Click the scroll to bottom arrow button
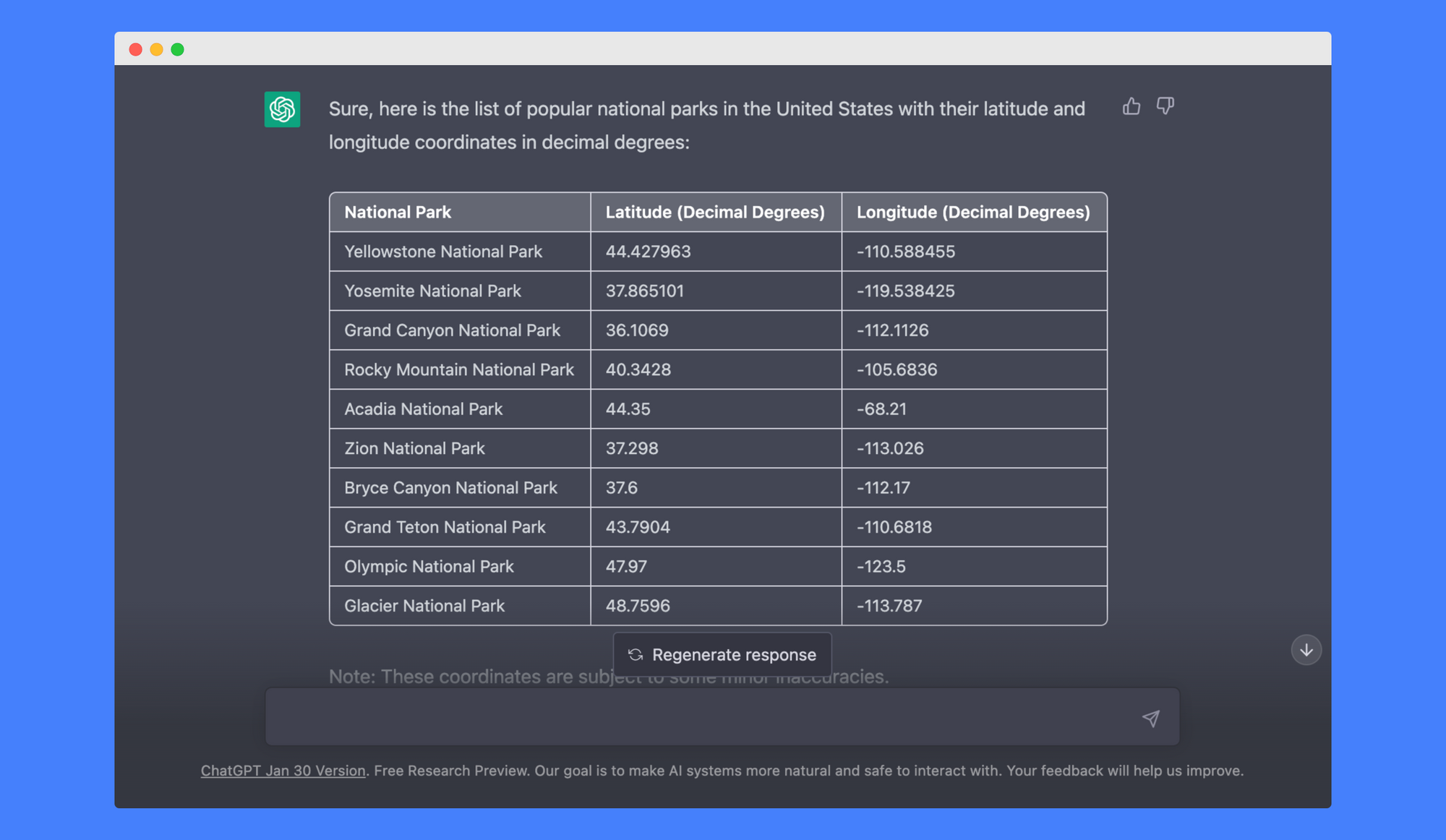 pyautogui.click(x=1306, y=650)
